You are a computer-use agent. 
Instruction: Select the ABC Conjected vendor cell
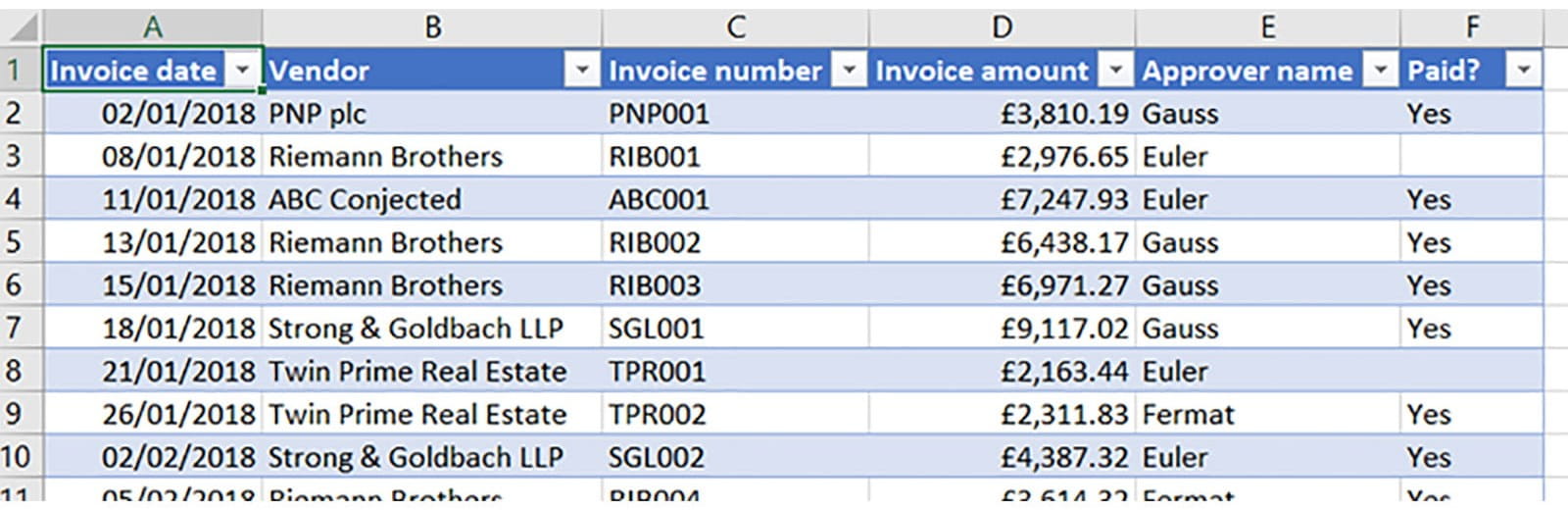click(431, 200)
